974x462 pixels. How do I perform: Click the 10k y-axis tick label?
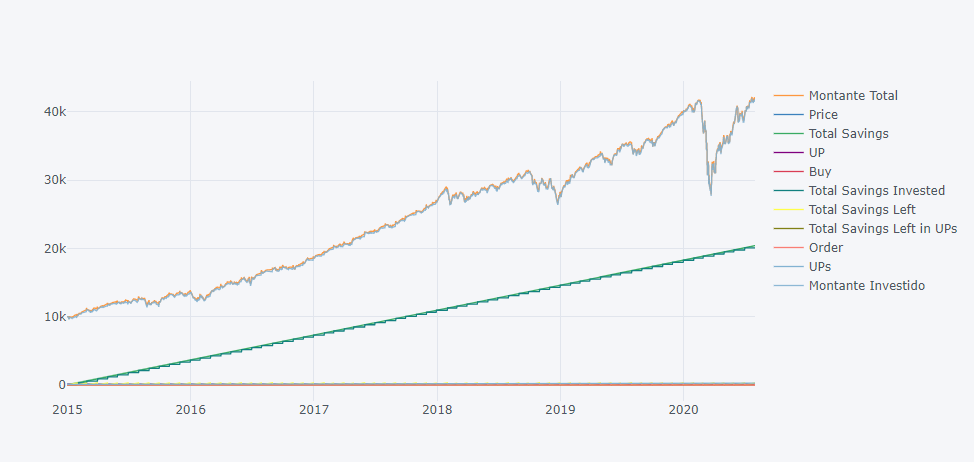point(54,317)
